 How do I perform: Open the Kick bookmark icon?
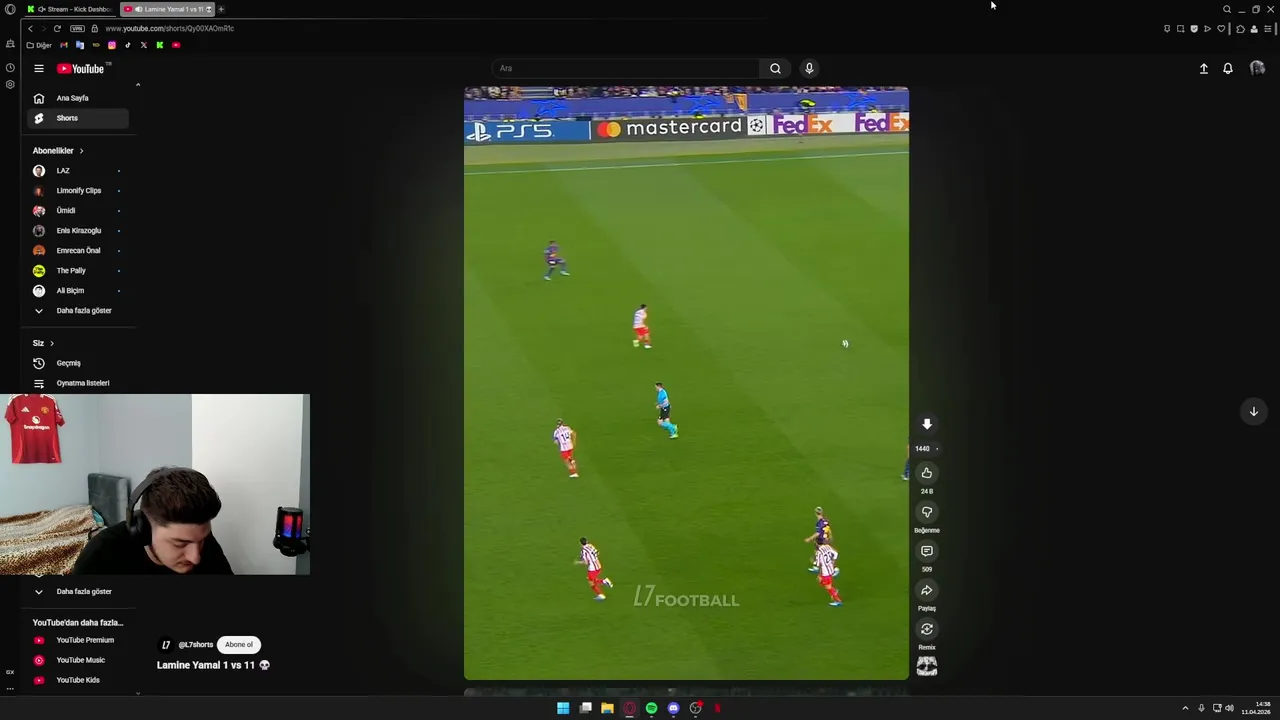coord(160,45)
